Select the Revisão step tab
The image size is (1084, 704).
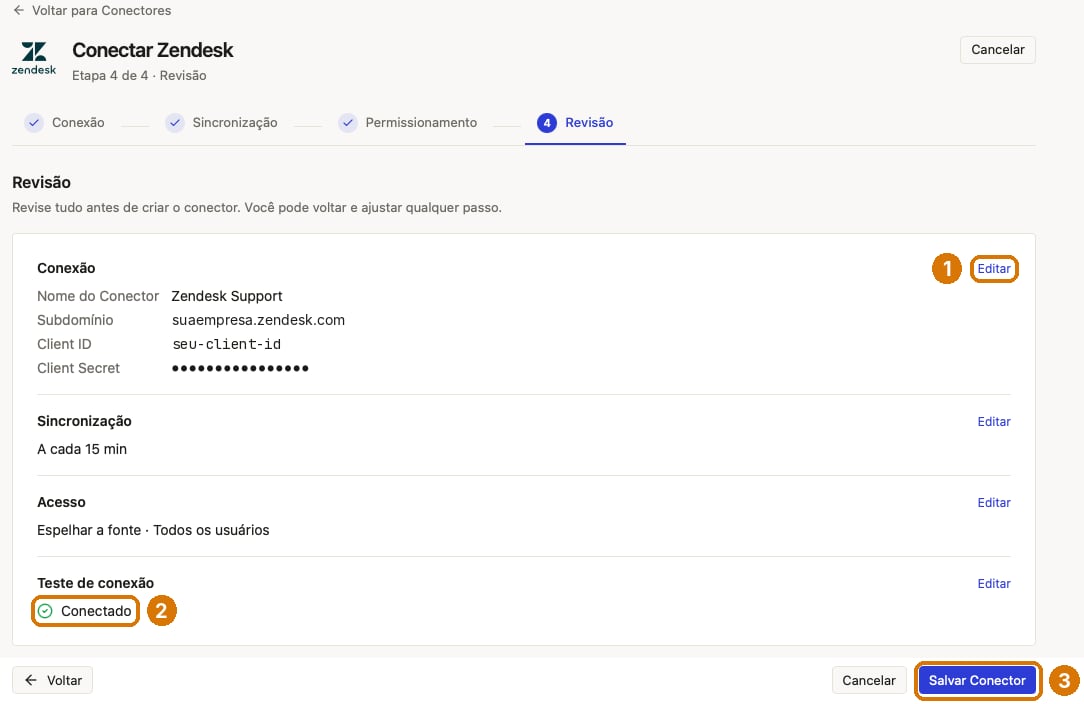tap(575, 122)
